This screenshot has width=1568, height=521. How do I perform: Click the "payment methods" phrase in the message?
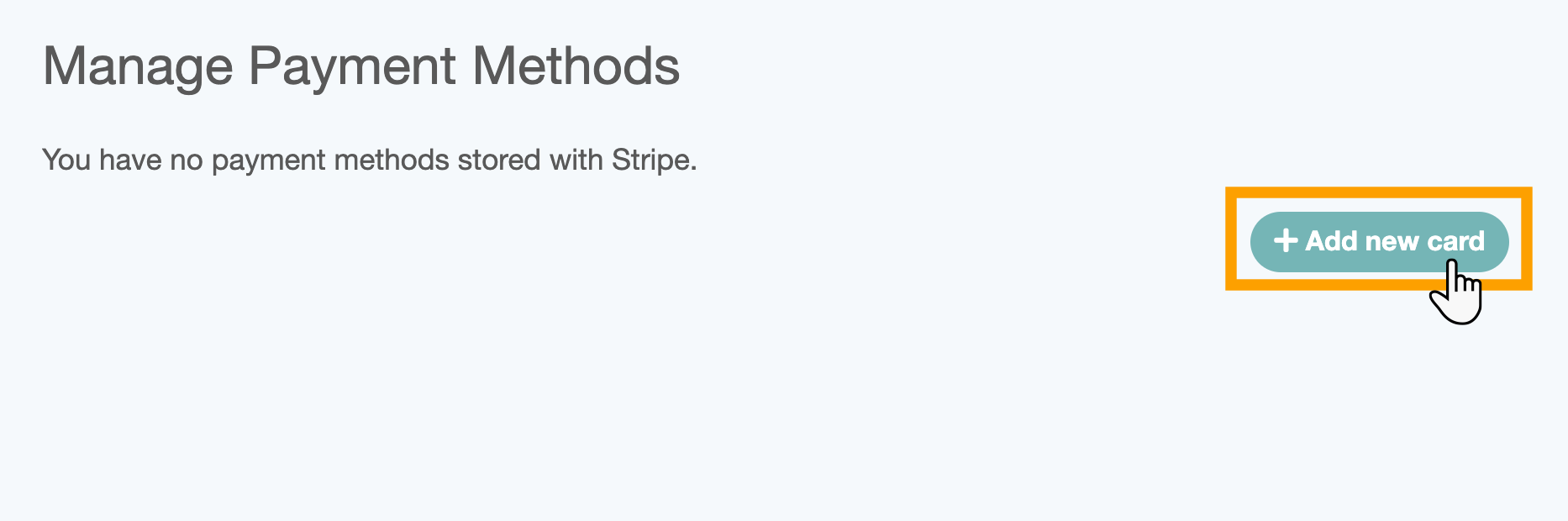330,160
